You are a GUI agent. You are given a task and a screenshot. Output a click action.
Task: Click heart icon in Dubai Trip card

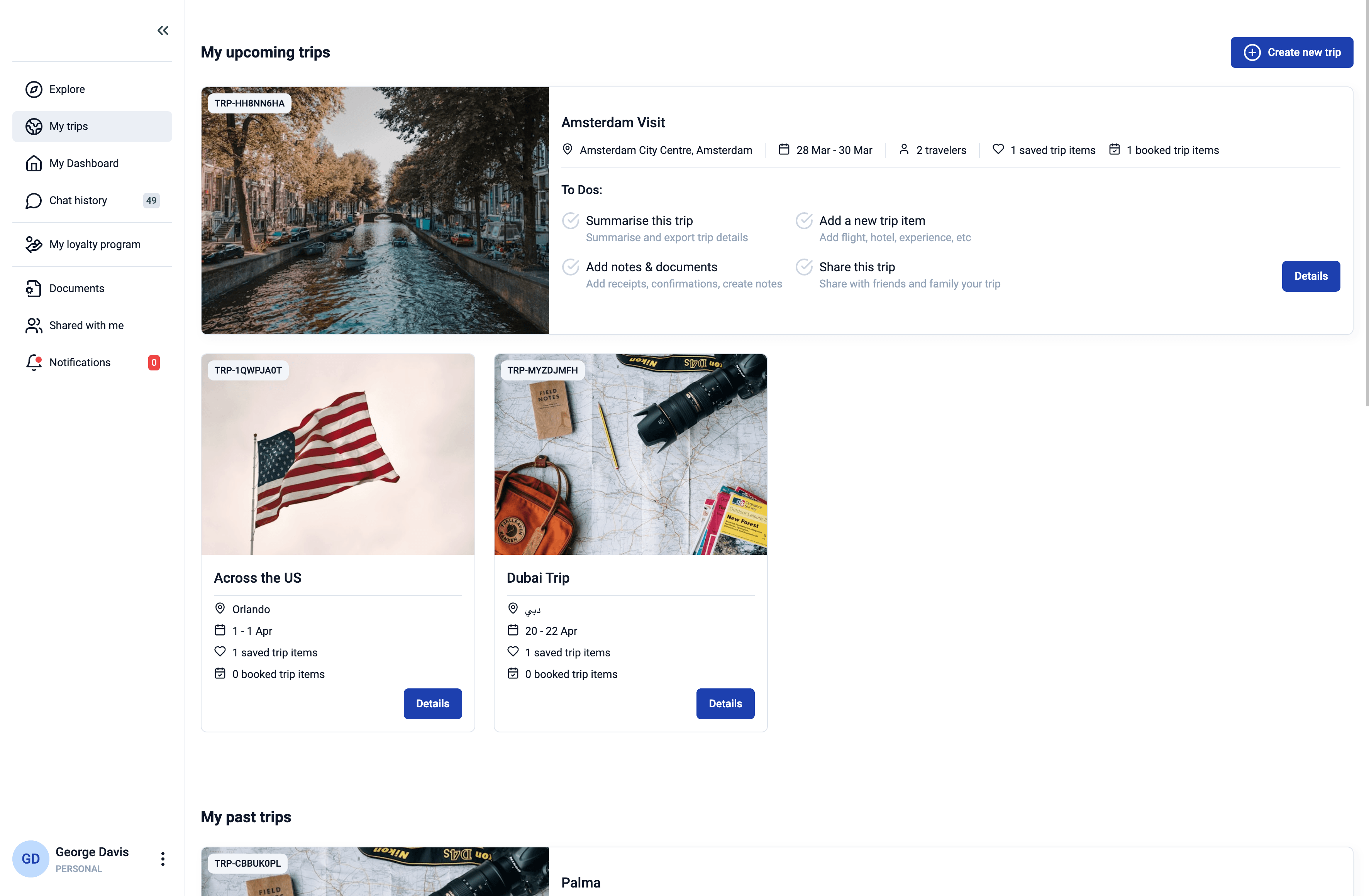(x=513, y=652)
